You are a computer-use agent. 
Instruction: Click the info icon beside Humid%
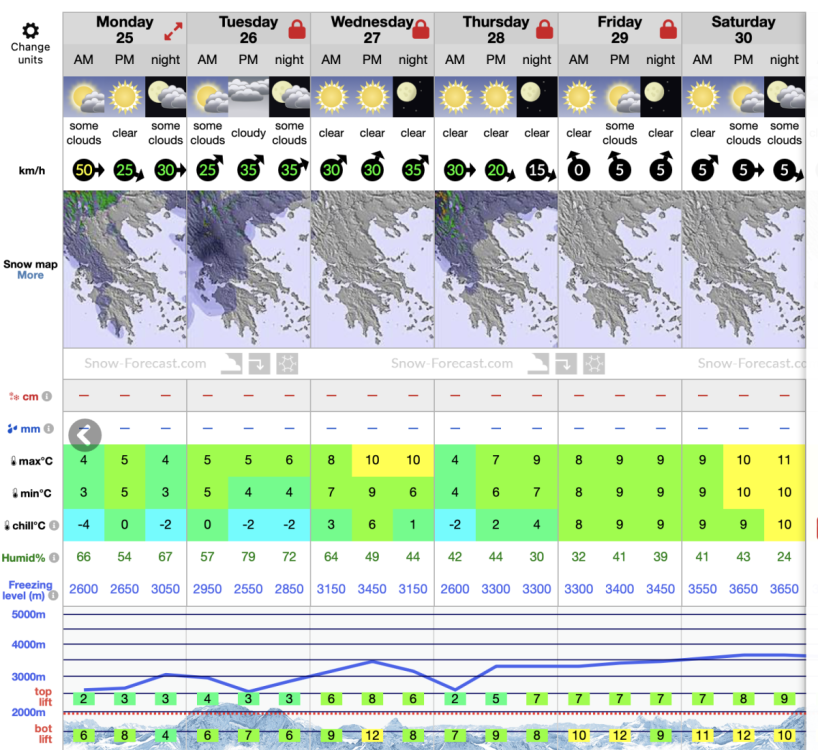pyautogui.click(x=54, y=558)
